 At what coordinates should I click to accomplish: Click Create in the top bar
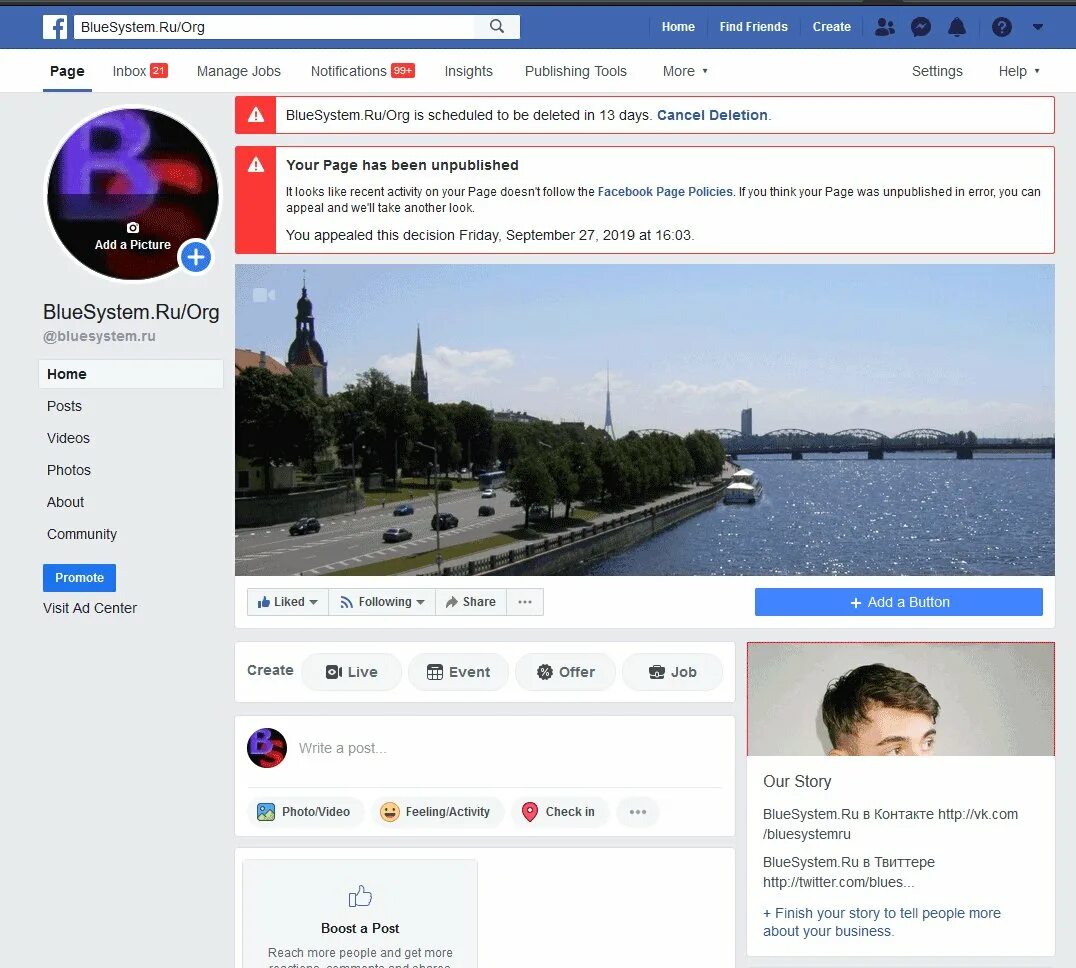[x=832, y=27]
